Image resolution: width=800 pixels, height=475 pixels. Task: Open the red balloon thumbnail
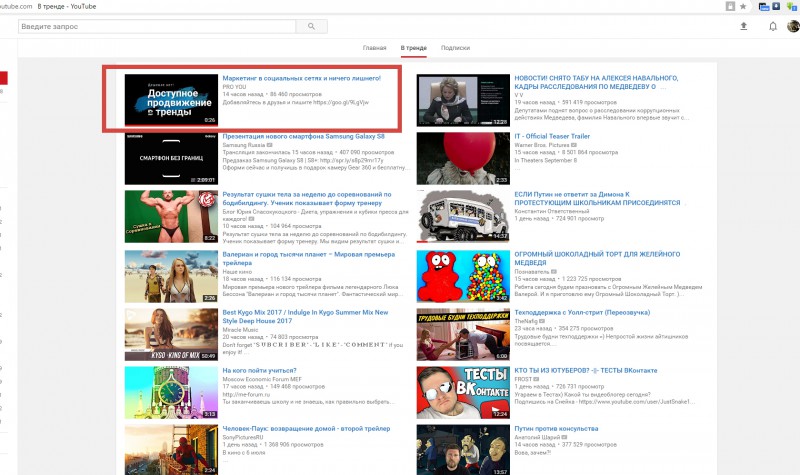463,158
